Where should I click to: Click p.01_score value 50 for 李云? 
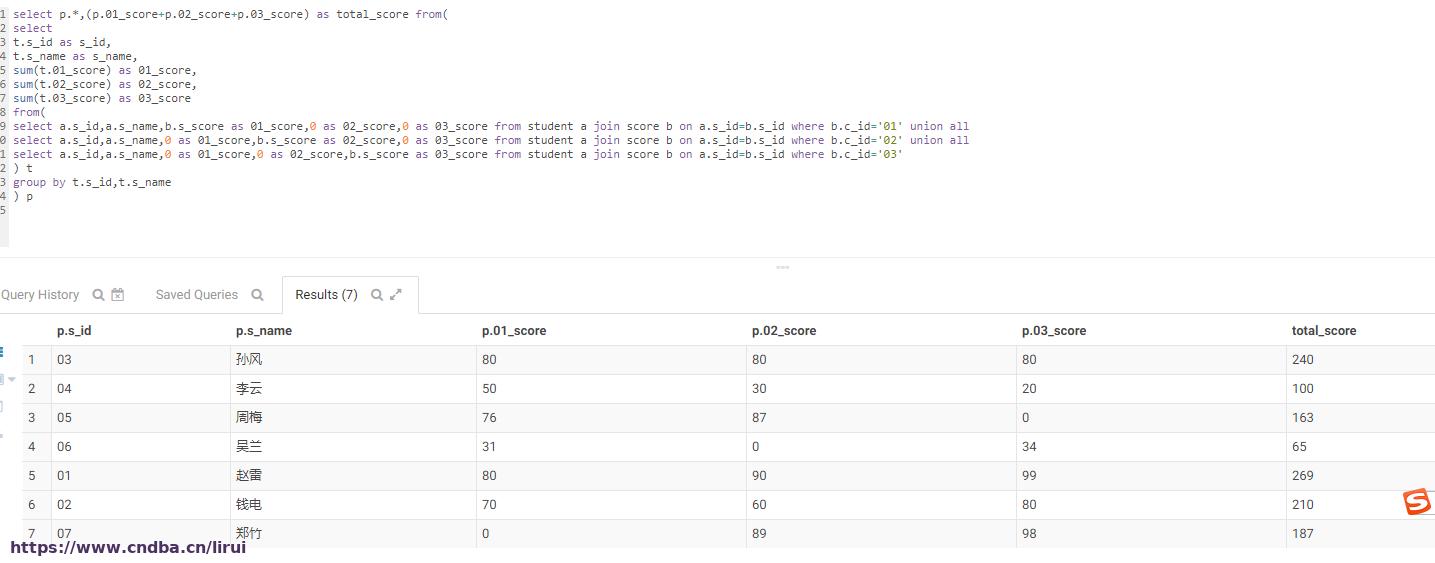point(489,389)
